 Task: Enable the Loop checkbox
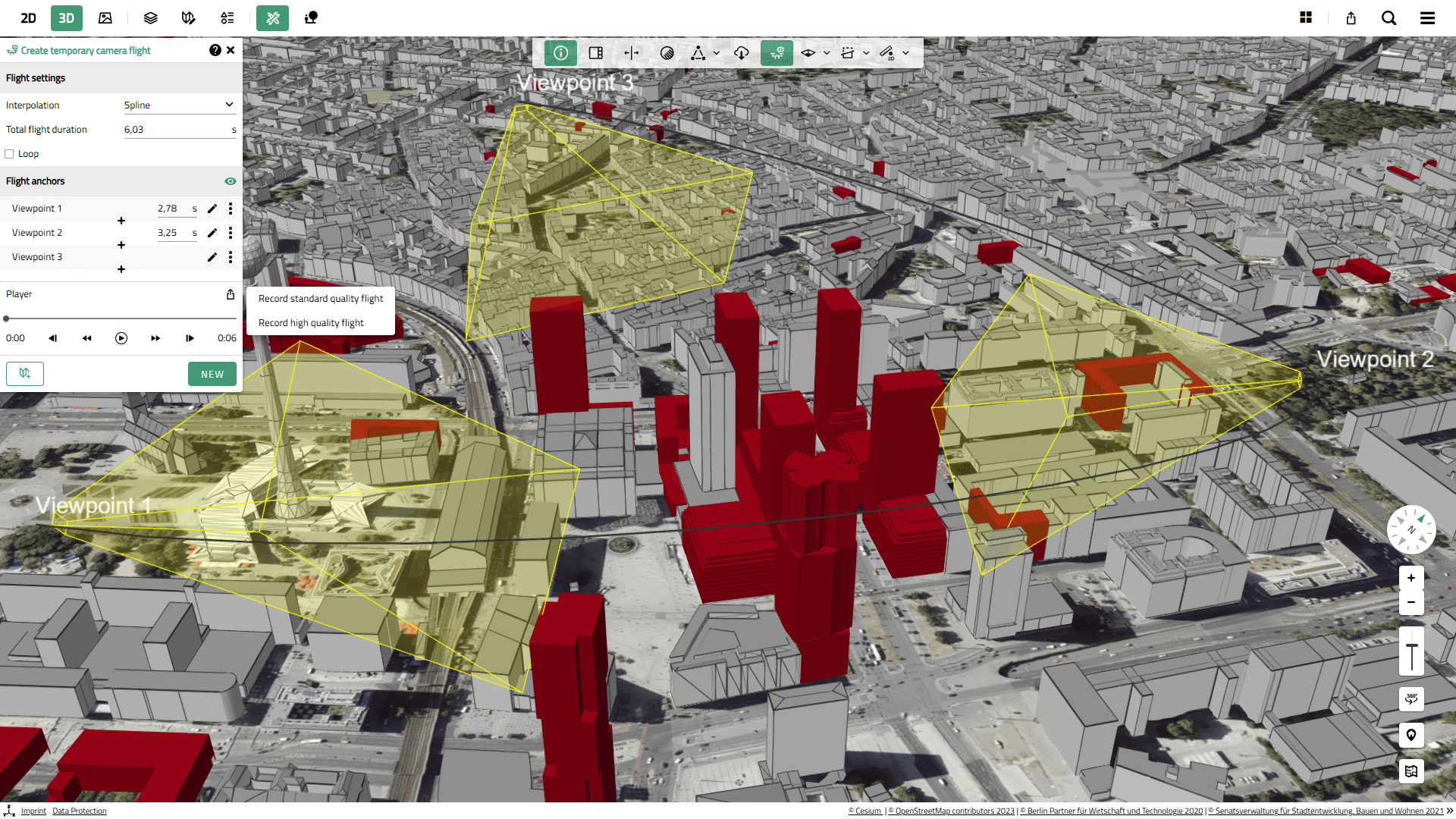[10, 154]
